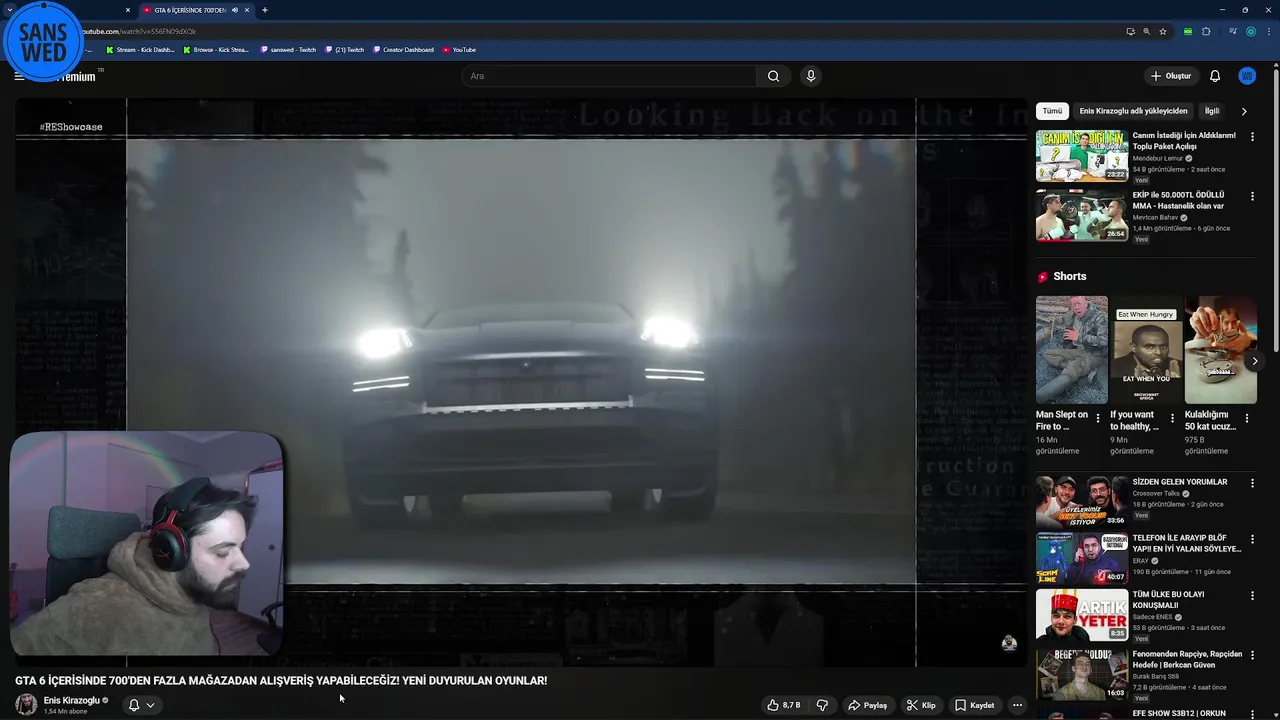The height and width of the screenshot is (720, 1280).
Task: Open 'Man Slept on Fire' short
Action: coord(1072,350)
